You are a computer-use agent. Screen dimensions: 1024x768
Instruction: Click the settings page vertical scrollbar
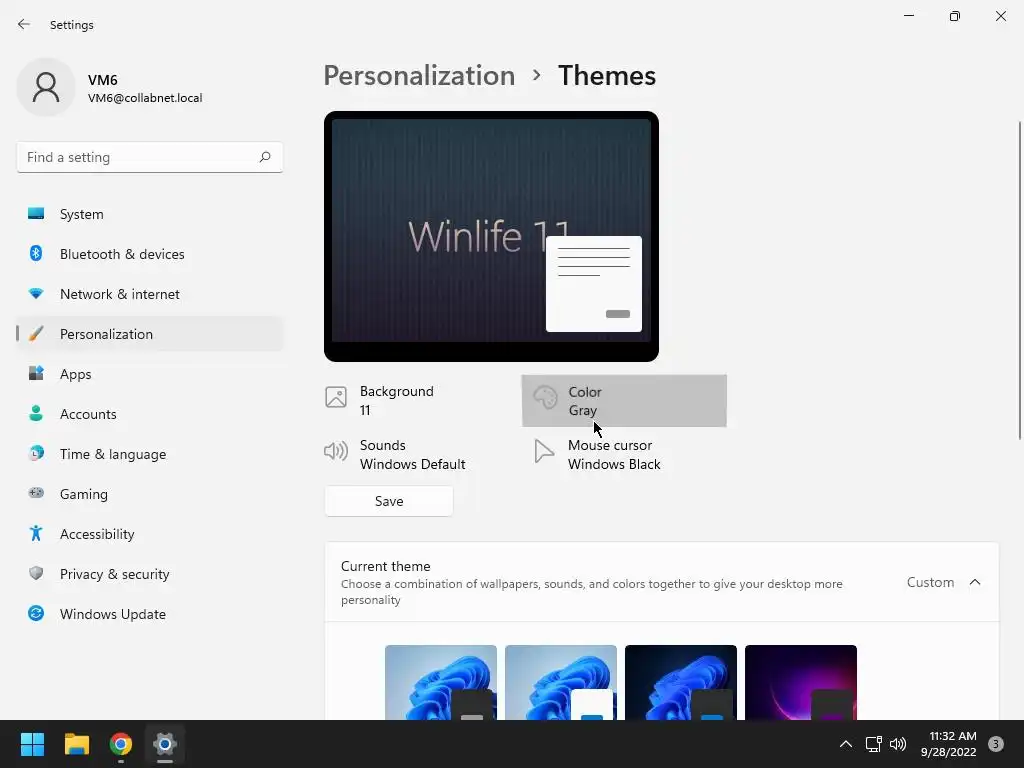[1019, 281]
